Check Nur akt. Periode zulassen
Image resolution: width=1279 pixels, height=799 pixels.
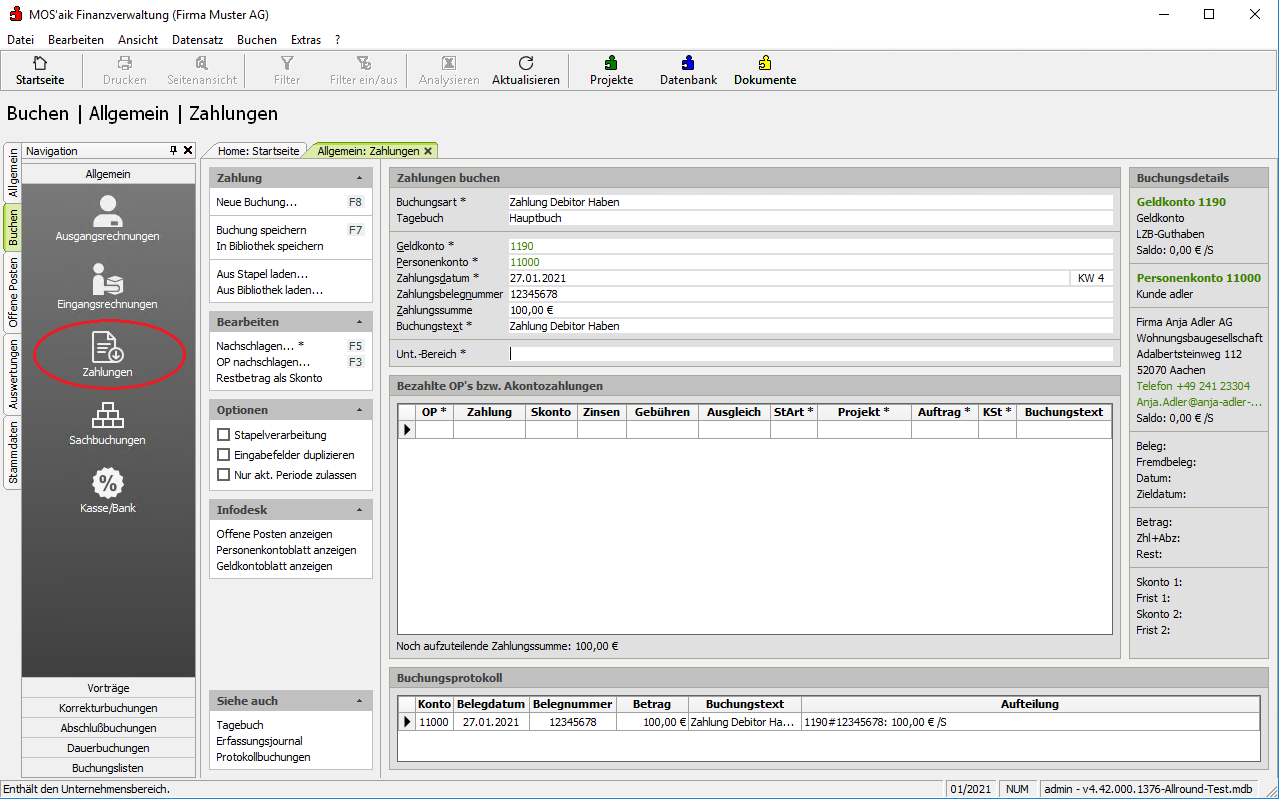pyautogui.click(x=224, y=475)
